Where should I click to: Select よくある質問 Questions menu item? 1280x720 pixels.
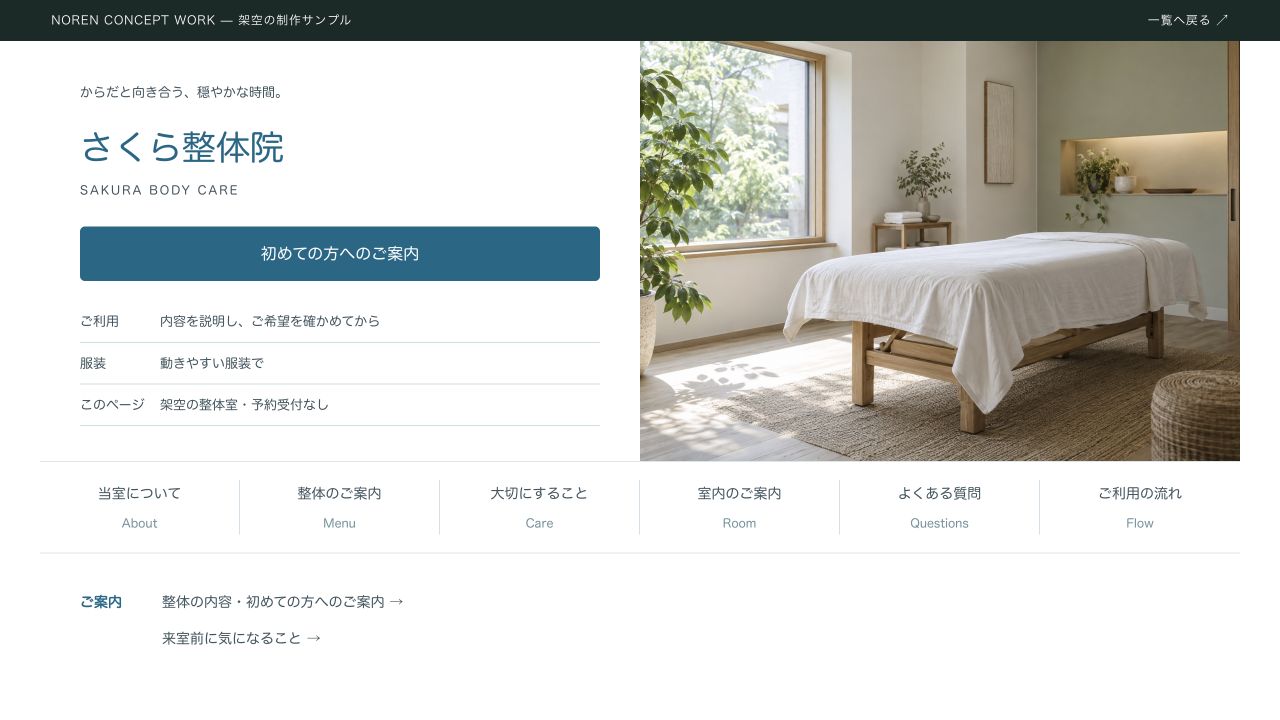(x=940, y=507)
